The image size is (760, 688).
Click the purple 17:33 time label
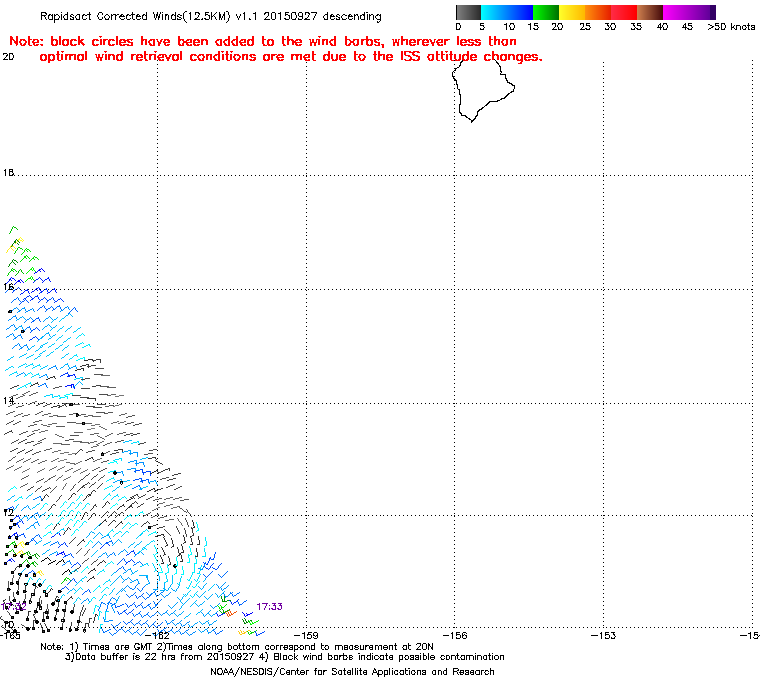tap(269, 607)
